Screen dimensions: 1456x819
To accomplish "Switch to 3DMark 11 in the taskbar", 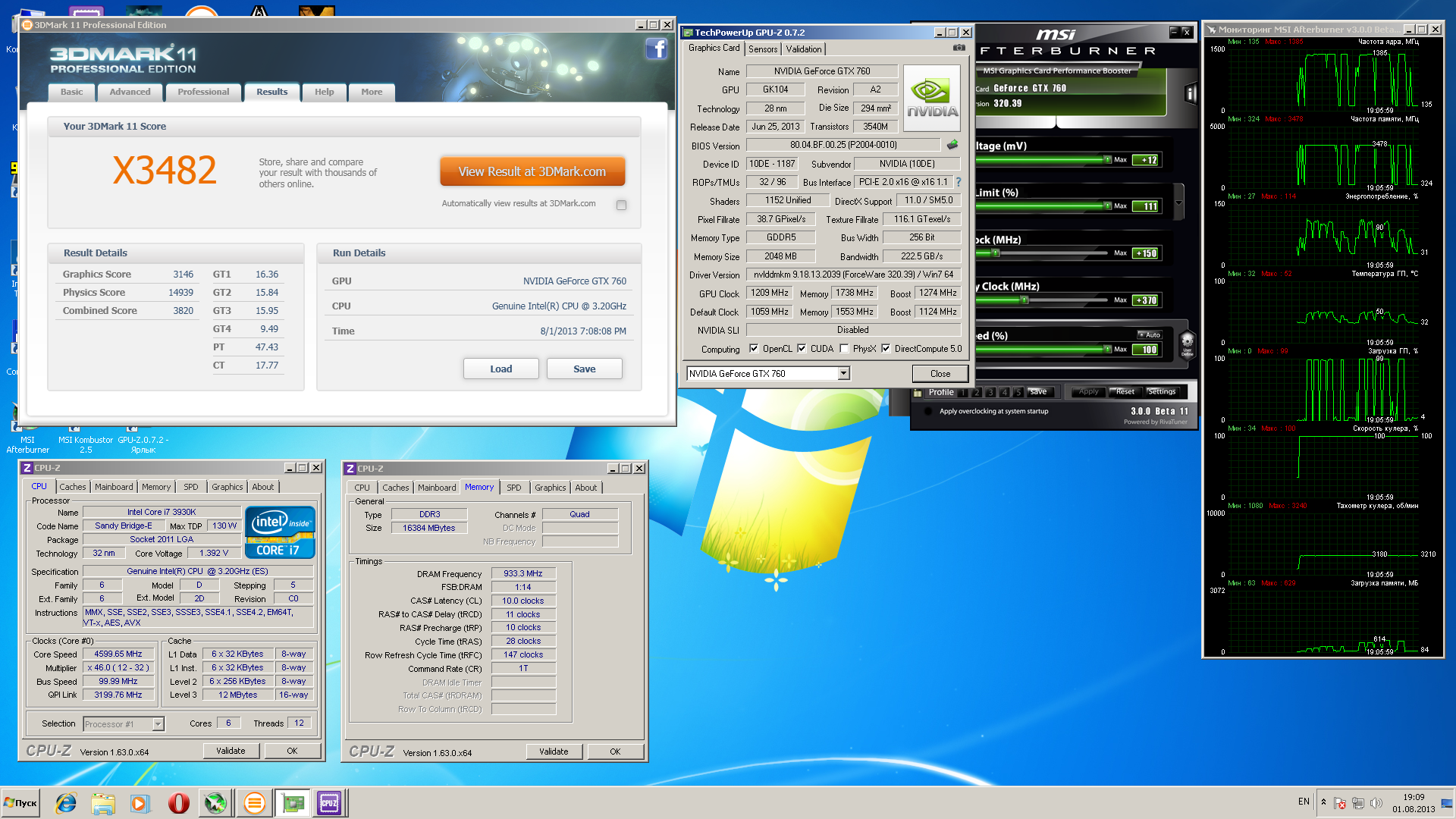I will click(x=254, y=802).
